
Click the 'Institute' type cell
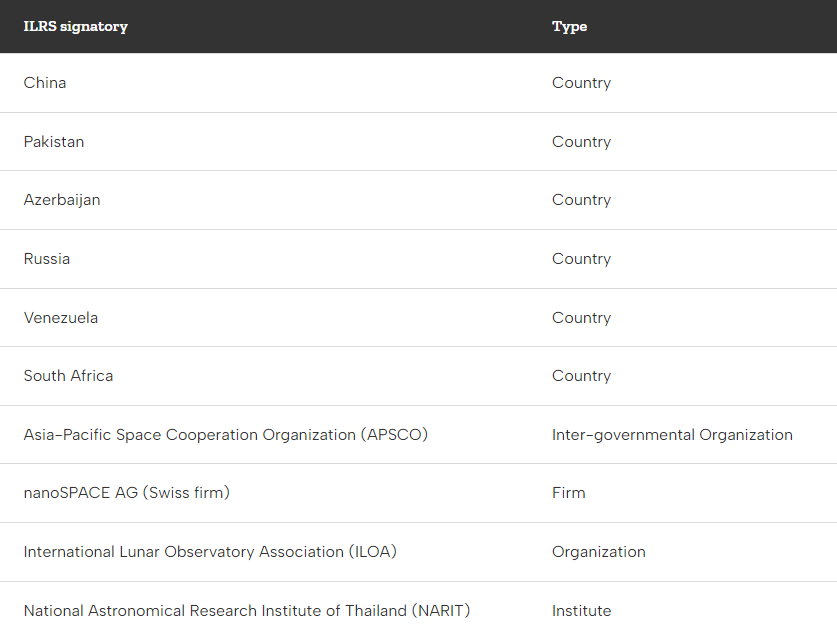pos(581,610)
